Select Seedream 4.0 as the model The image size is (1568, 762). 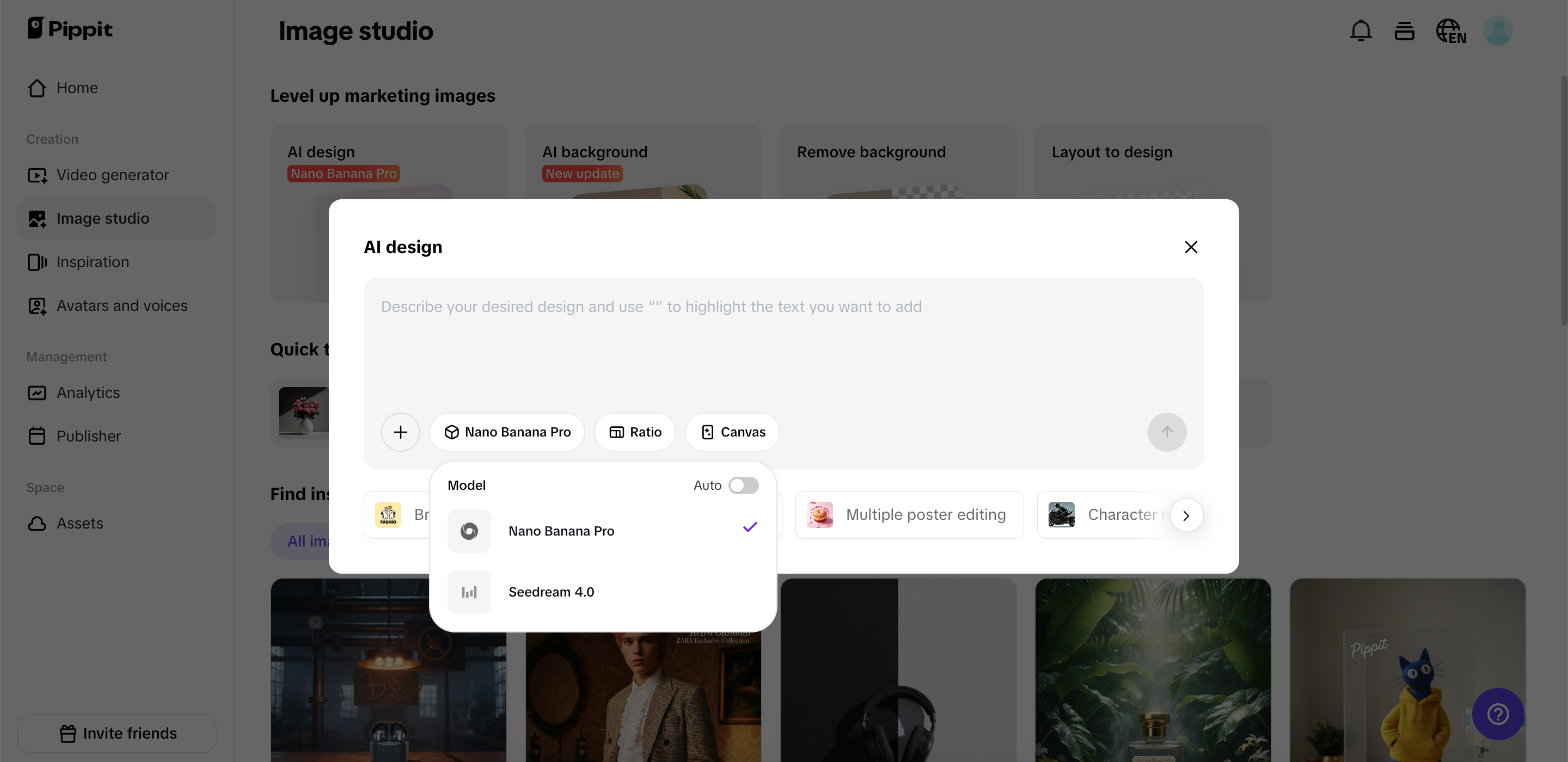[x=552, y=592]
